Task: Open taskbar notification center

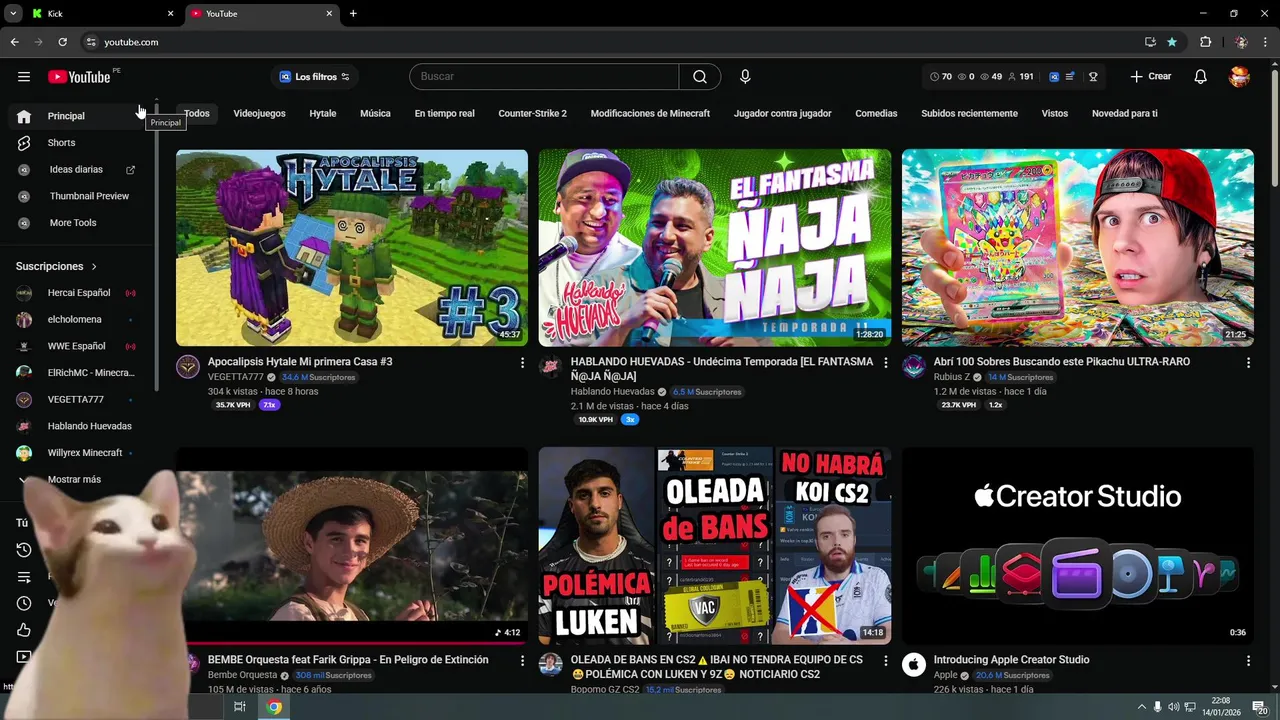Action: tap(1259, 707)
